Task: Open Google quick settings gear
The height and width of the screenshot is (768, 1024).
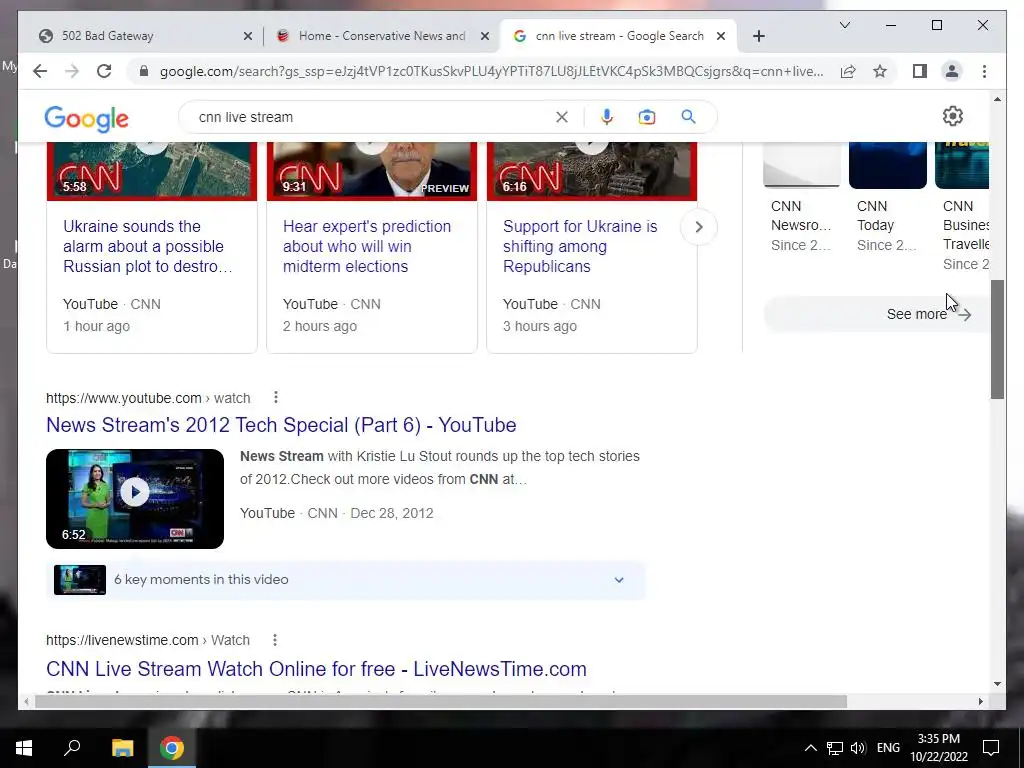Action: (x=953, y=116)
